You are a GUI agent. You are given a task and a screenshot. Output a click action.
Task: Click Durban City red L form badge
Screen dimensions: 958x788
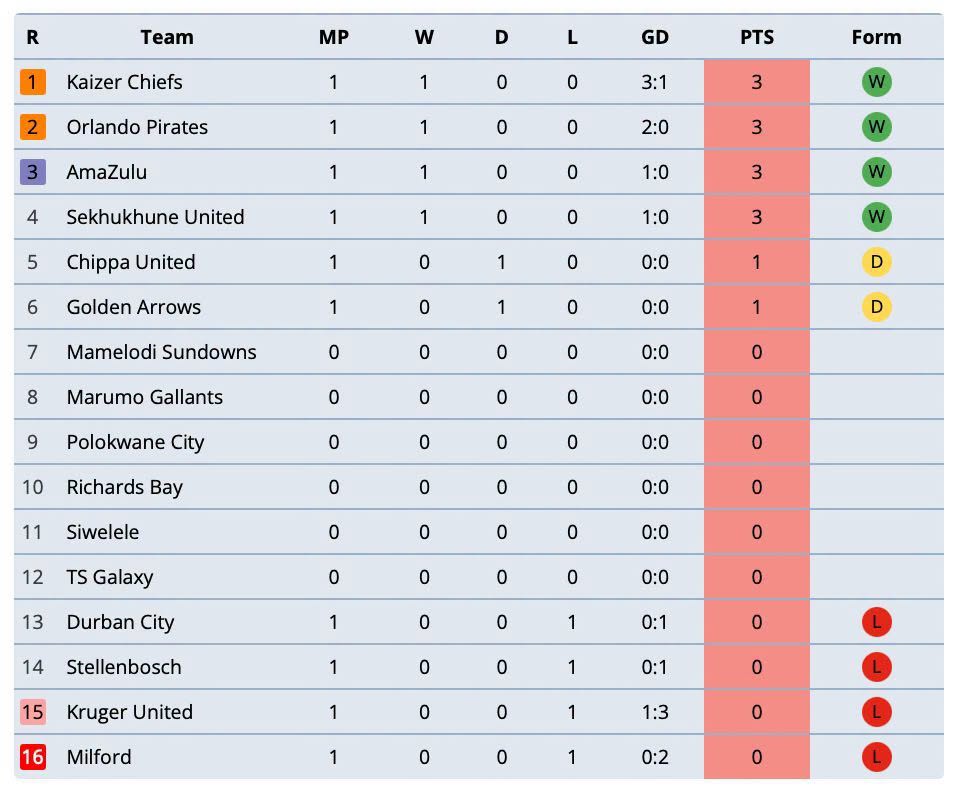pos(876,622)
